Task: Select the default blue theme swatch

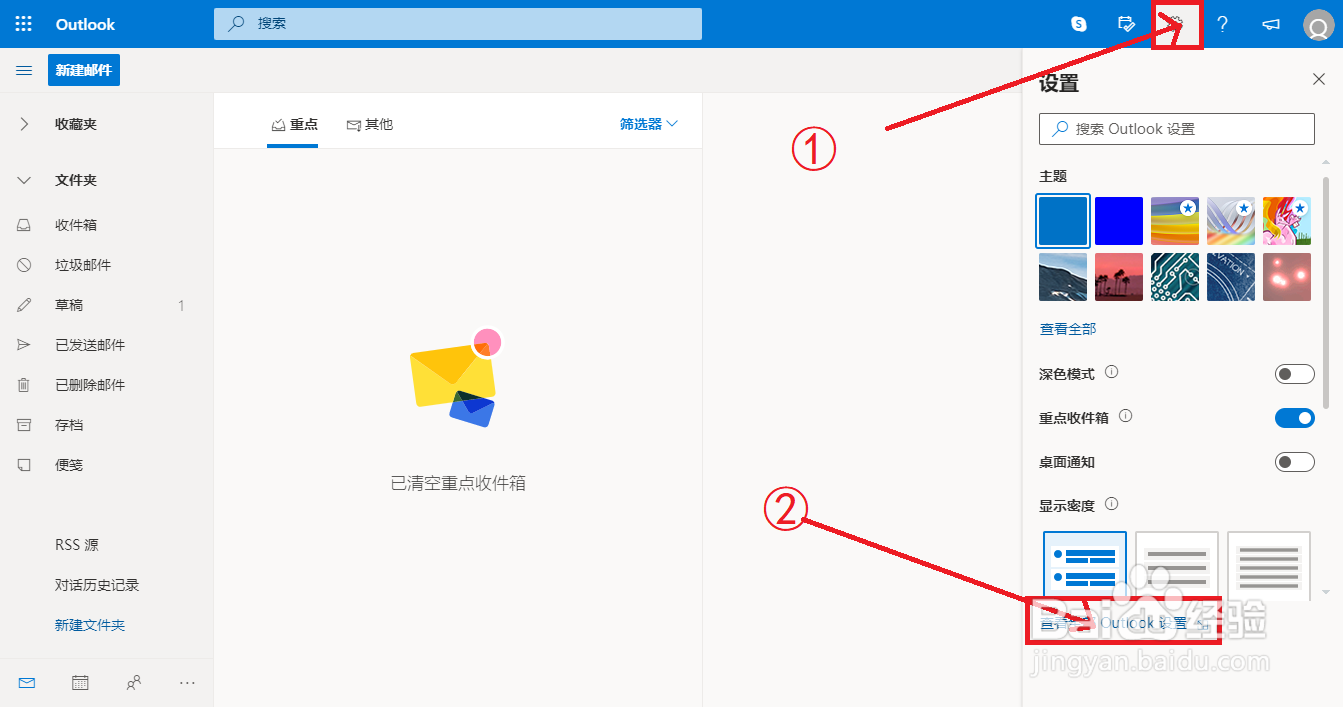Action: click(x=1063, y=221)
